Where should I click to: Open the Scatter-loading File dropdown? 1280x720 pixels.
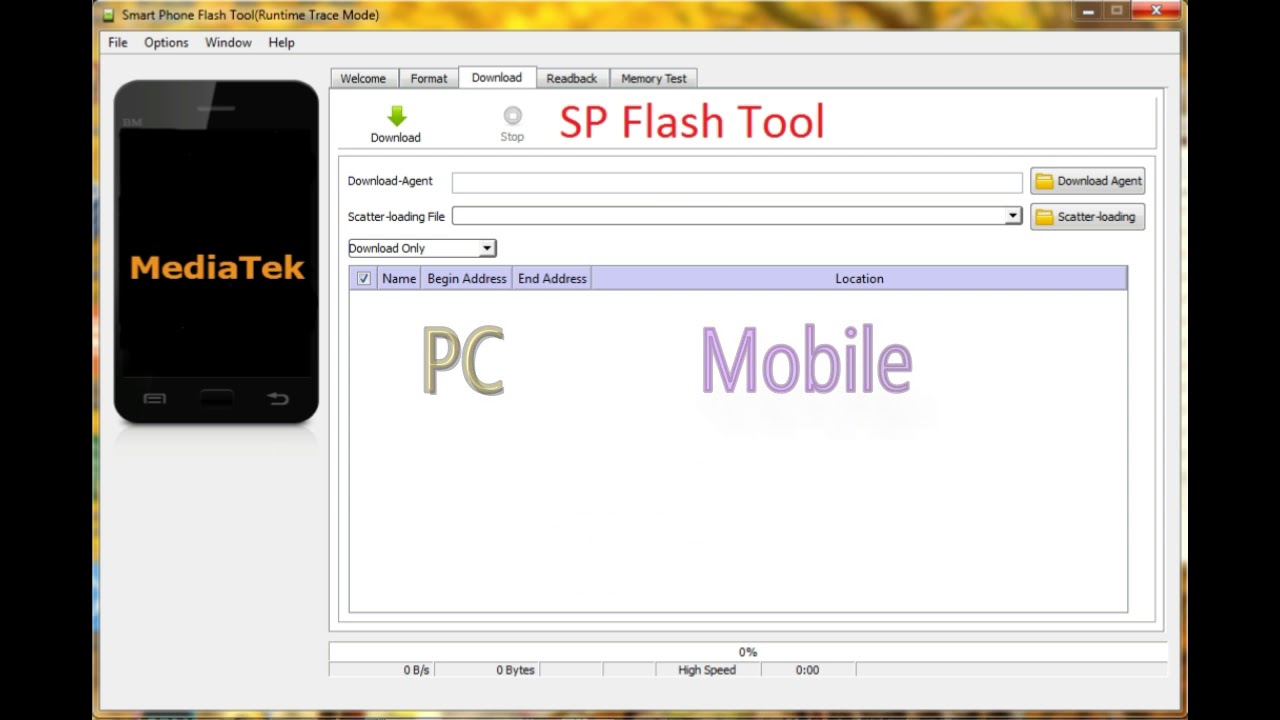point(1013,216)
